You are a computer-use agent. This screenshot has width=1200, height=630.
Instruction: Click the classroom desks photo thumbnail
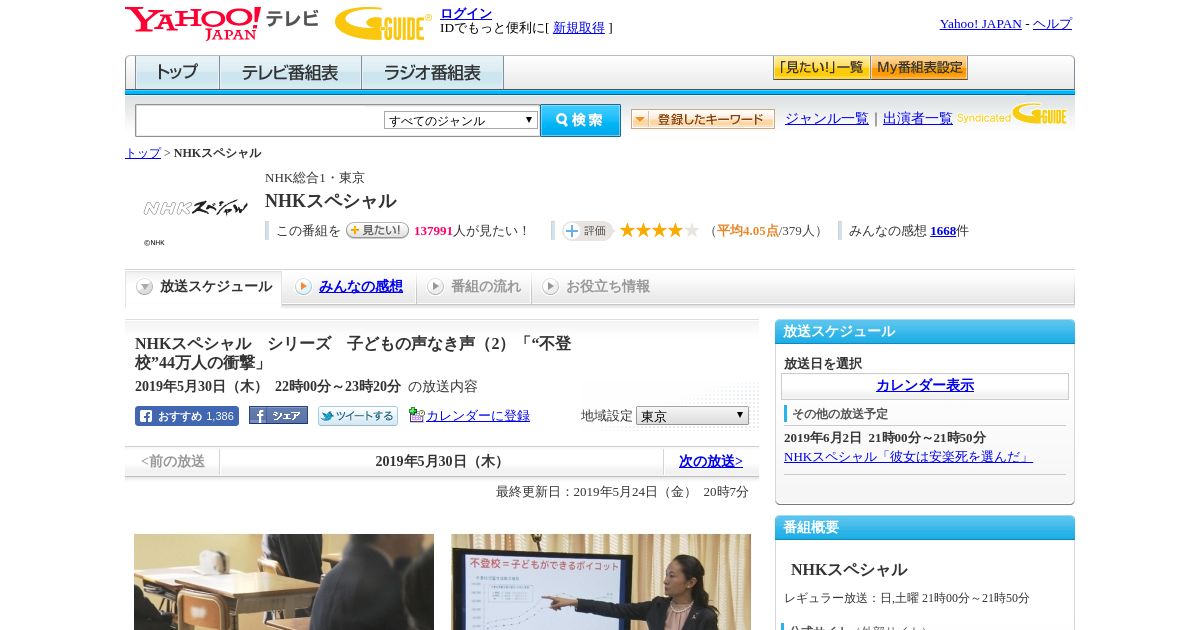[284, 582]
